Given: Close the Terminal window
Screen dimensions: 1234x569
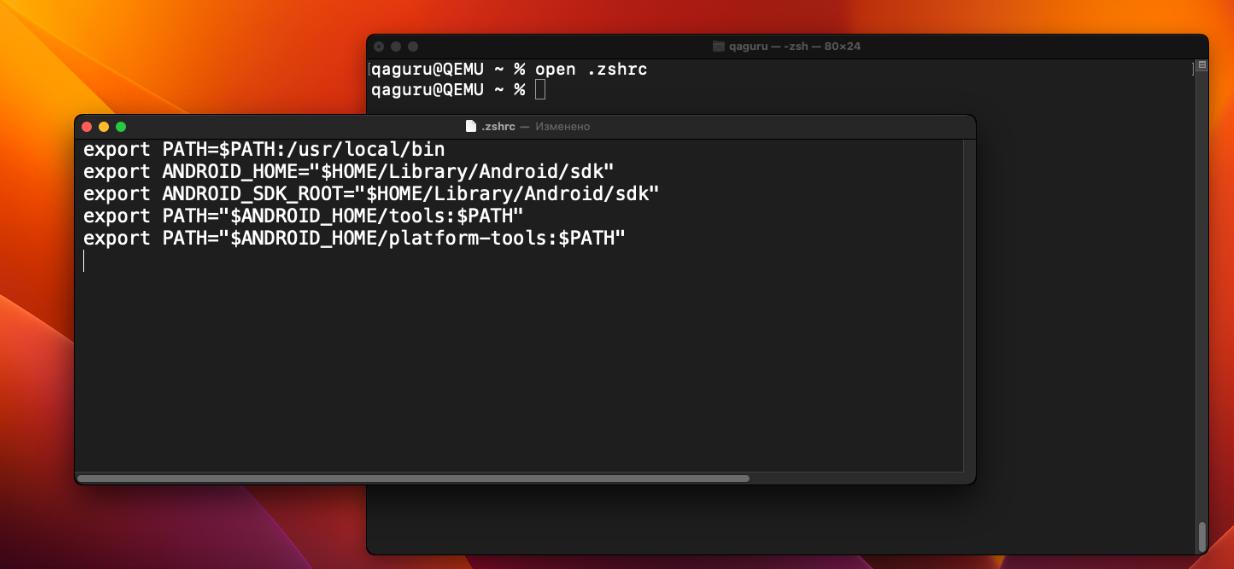Looking at the screenshot, I should click(379, 47).
